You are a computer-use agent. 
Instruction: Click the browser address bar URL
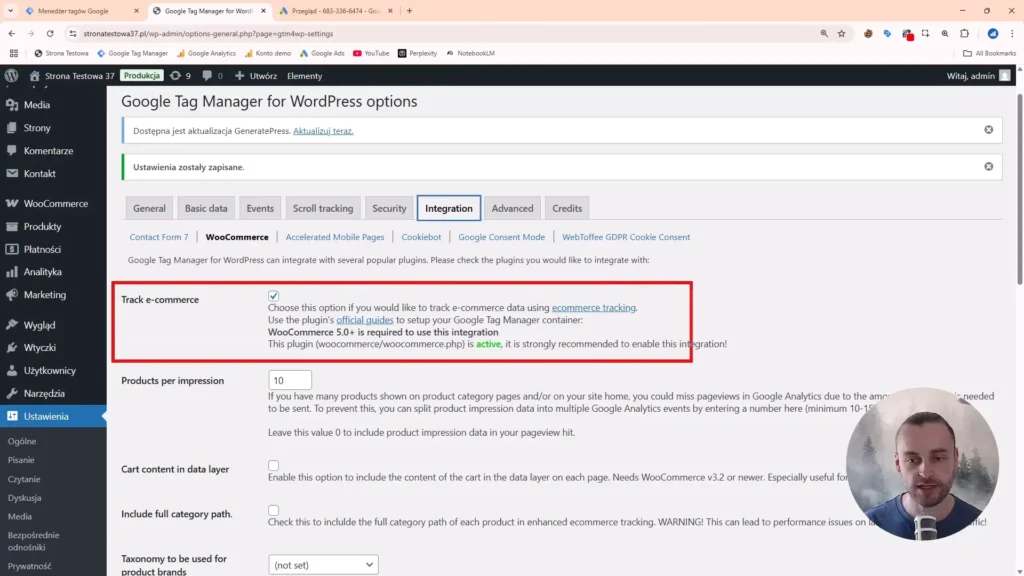tap(208, 33)
